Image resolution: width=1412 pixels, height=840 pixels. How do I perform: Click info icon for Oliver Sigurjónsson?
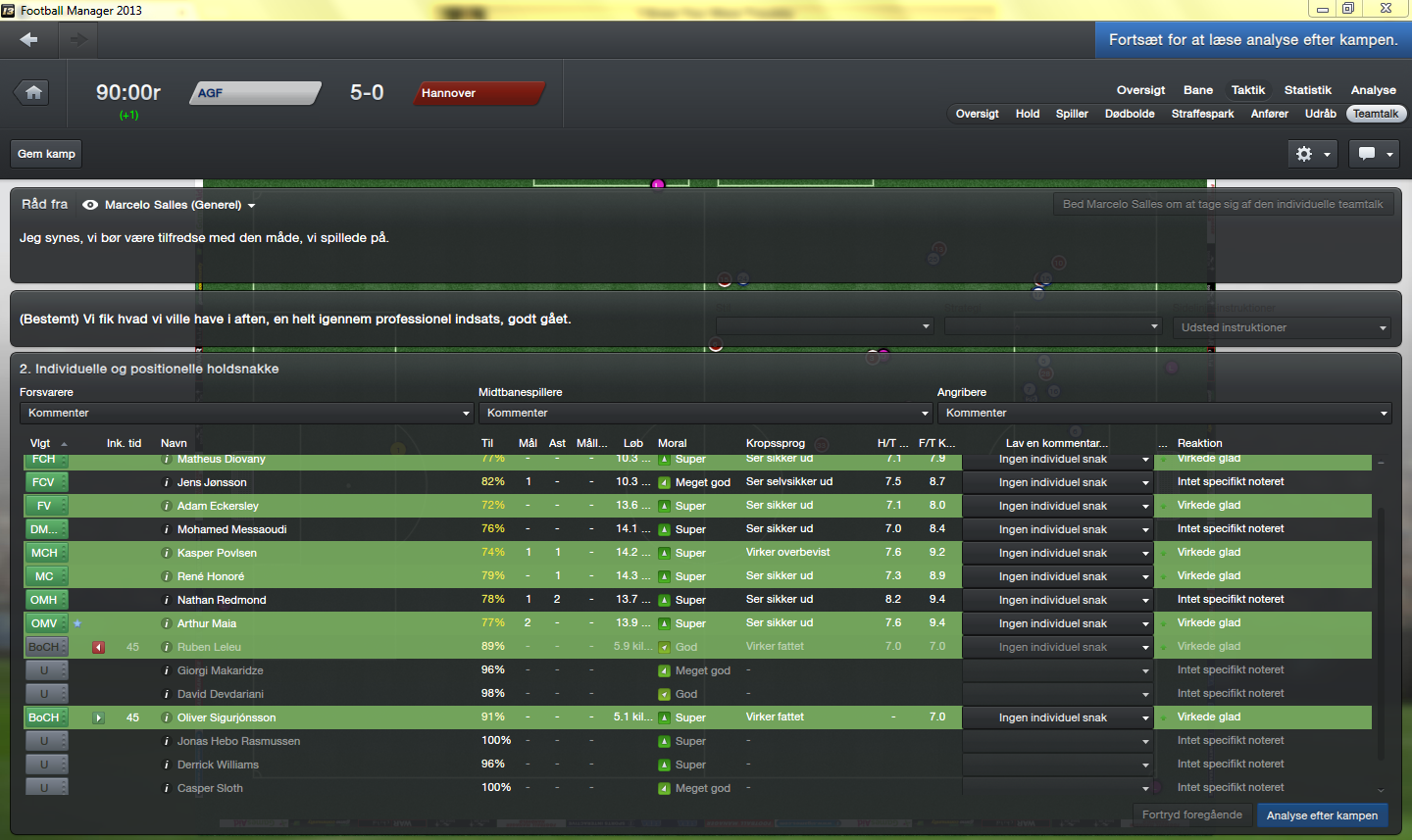click(x=167, y=717)
